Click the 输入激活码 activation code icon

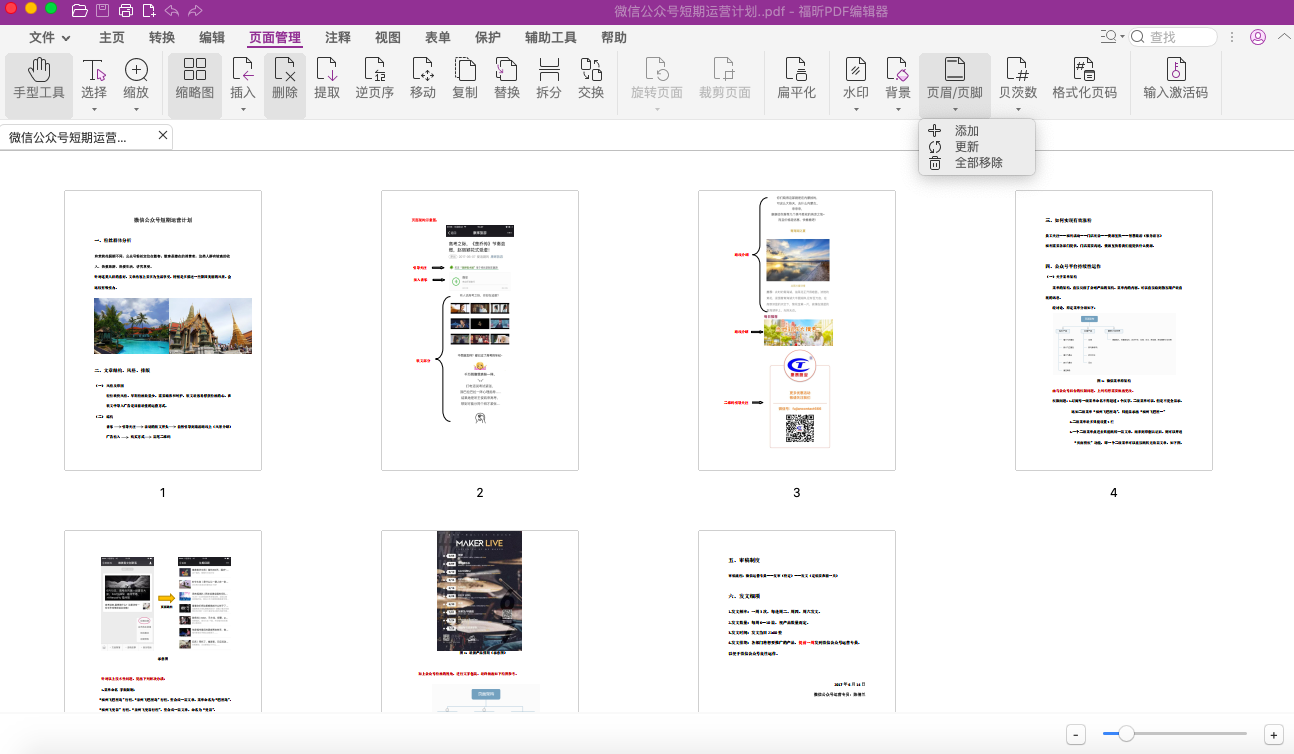point(1175,79)
